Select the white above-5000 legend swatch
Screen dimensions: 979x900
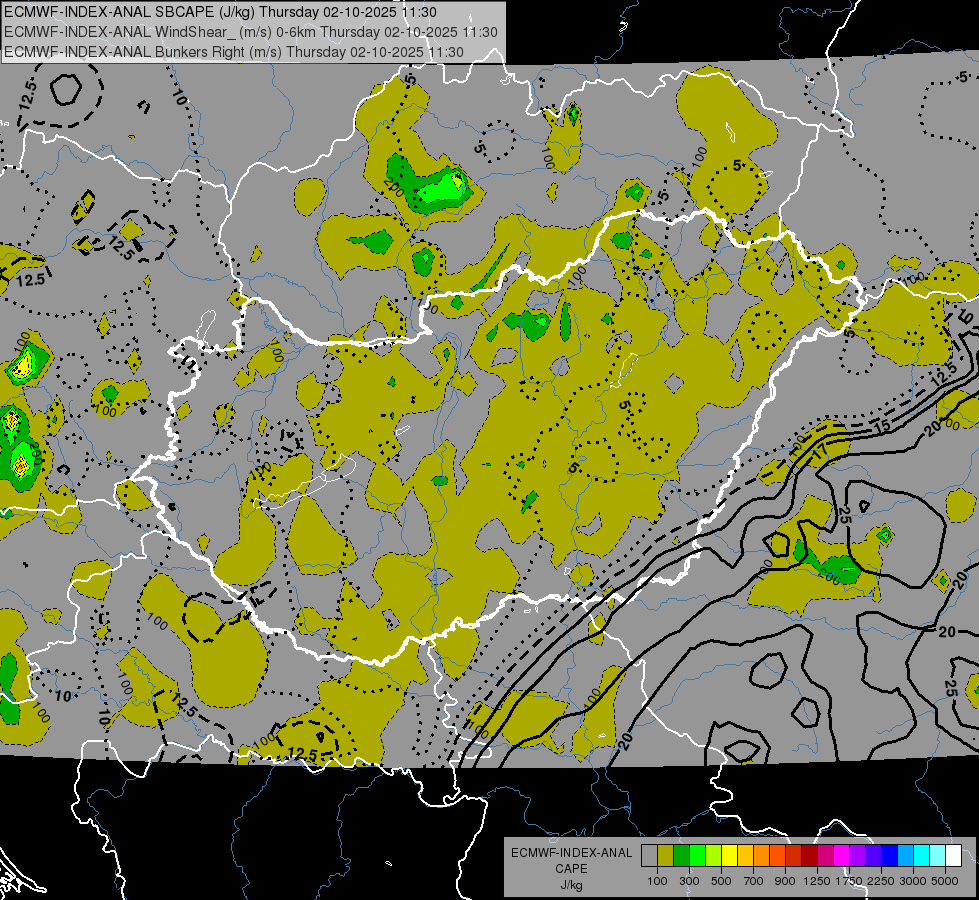[x=954, y=856]
